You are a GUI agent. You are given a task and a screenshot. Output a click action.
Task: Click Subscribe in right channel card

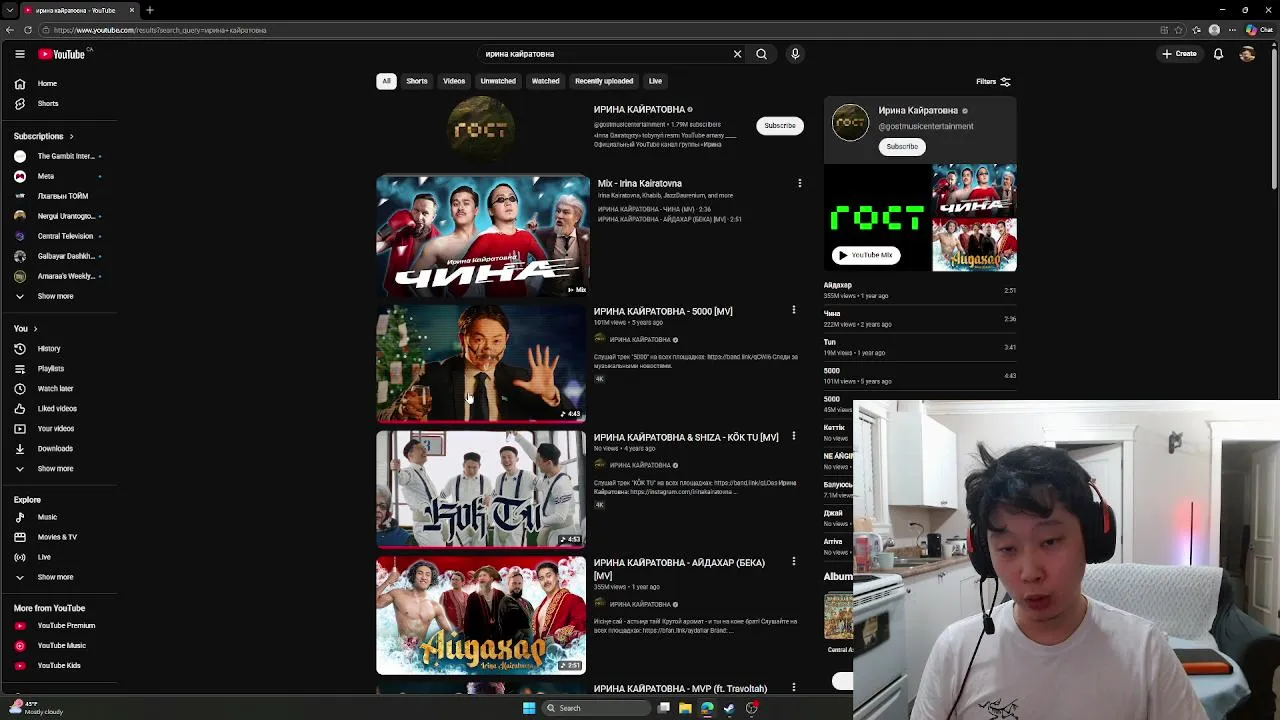(x=902, y=147)
